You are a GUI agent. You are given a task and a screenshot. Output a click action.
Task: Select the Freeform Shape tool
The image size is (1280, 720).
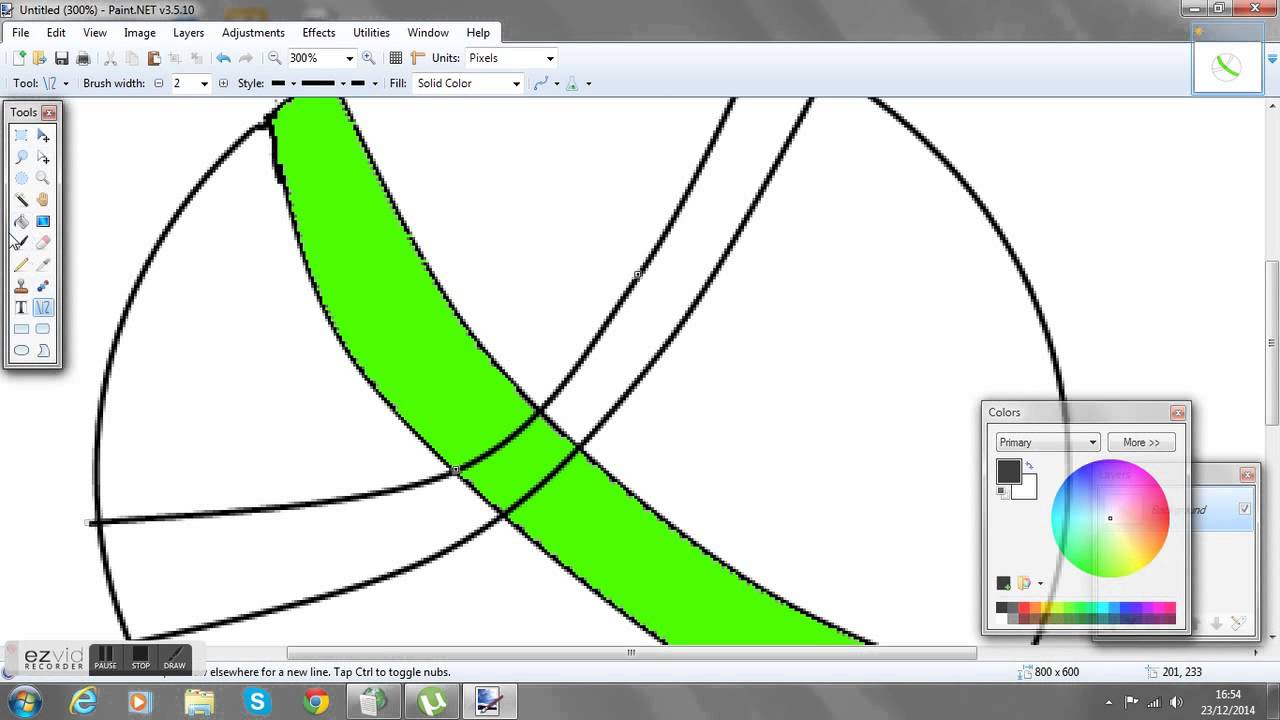(x=43, y=350)
